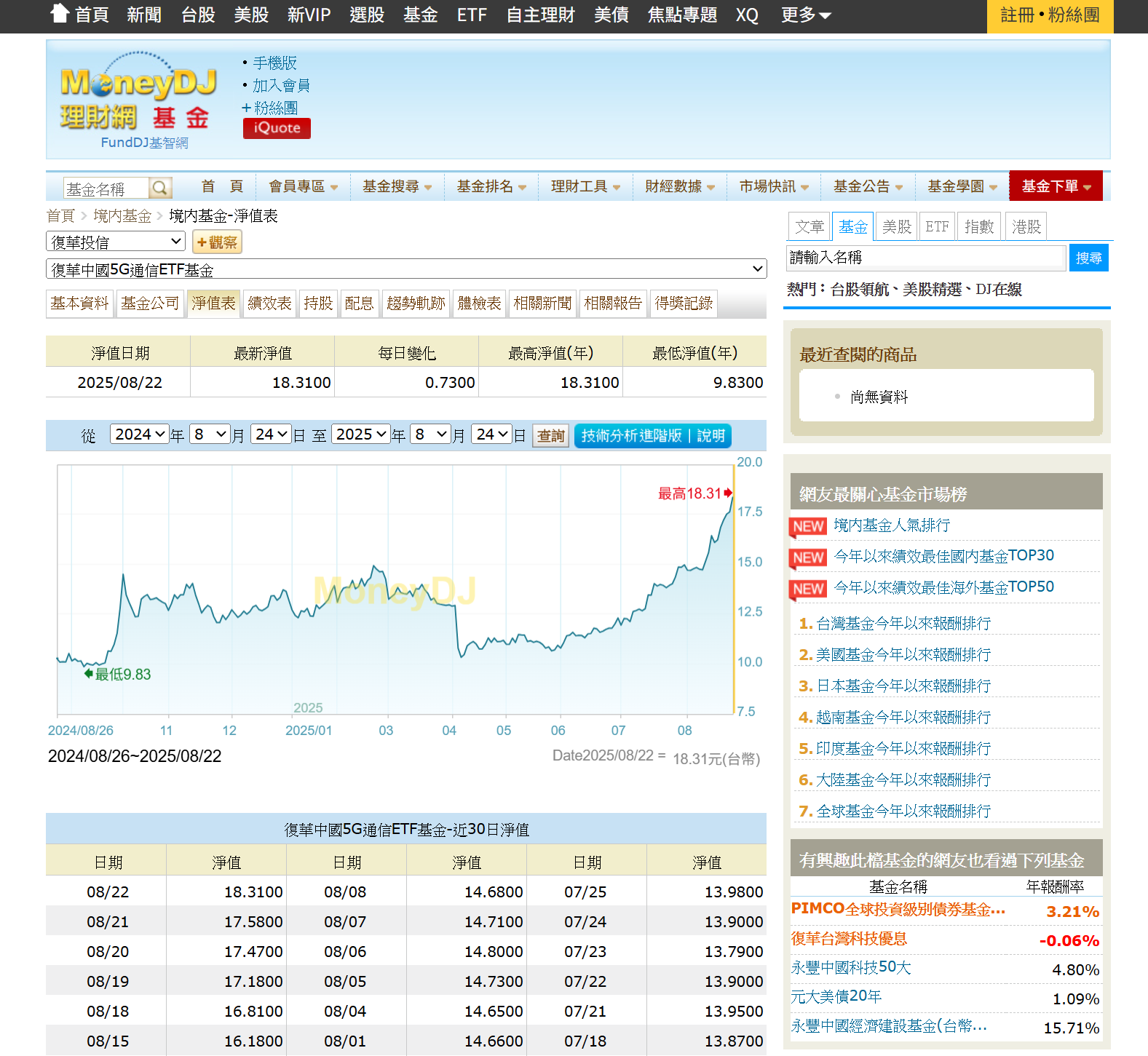The height and width of the screenshot is (1056, 1148).
Task: Click the 新VIP item in top navigation
Action: coord(309,15)
